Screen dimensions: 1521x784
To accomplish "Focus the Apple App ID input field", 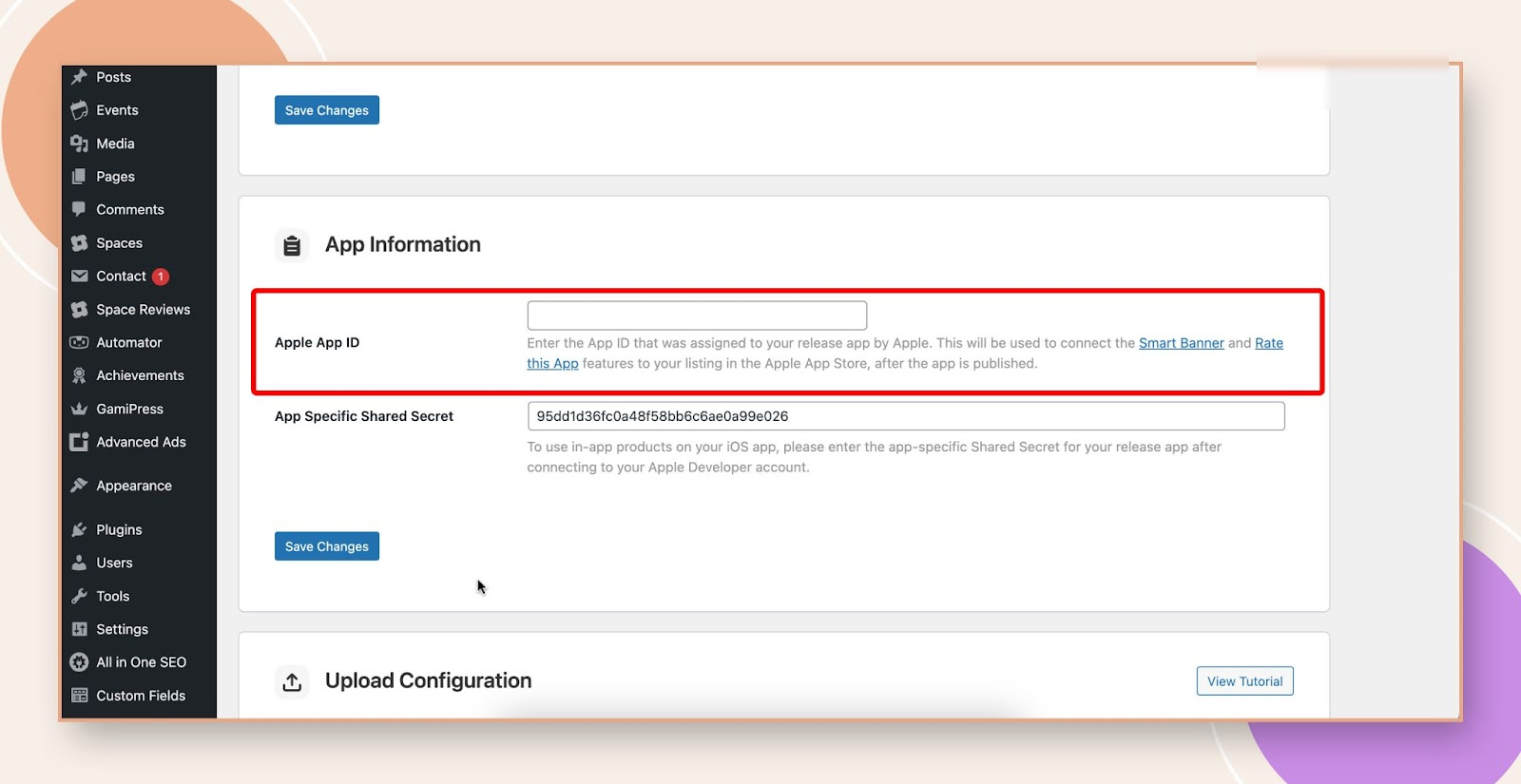I will 697,316.
